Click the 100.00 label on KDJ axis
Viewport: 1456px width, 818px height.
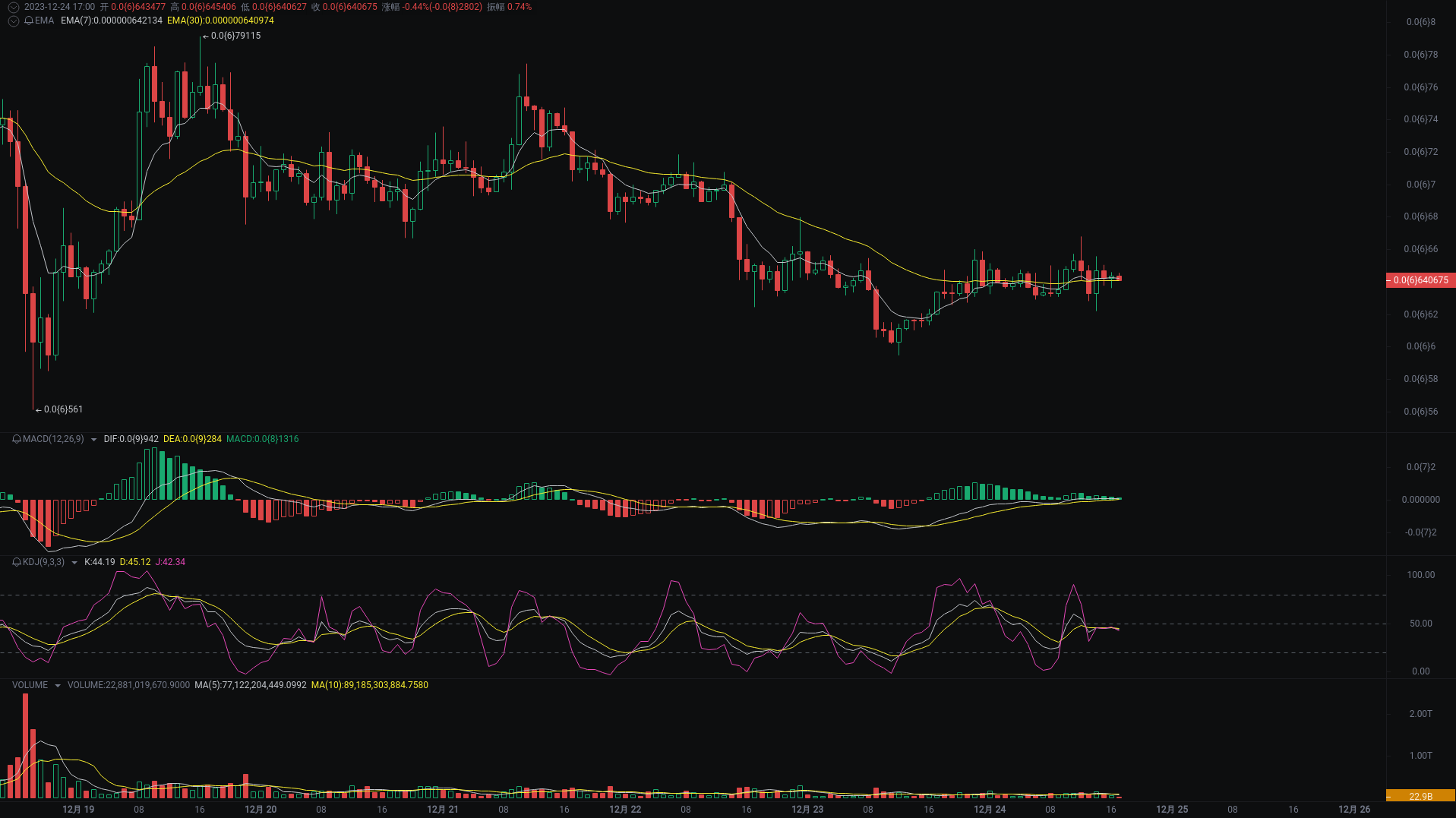[1420, 575]
